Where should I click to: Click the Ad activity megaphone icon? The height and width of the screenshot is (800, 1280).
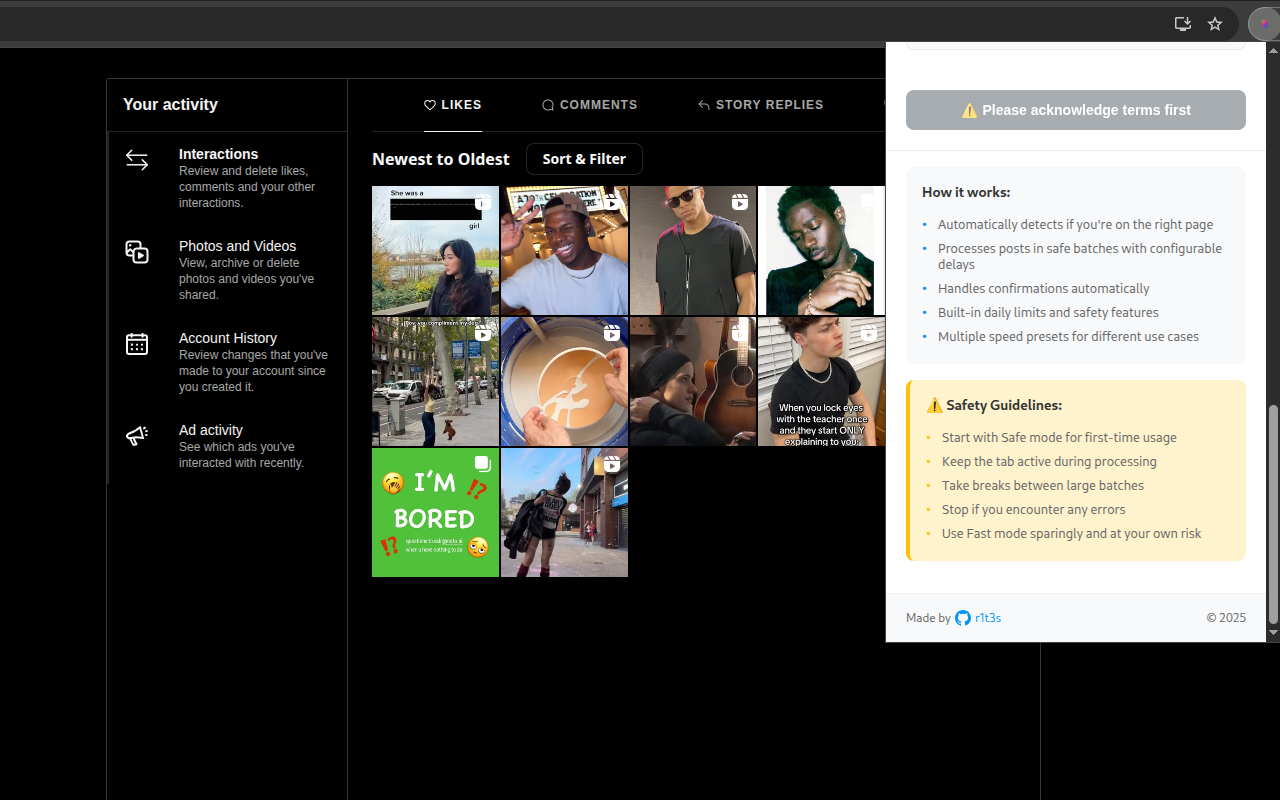[137, 436]
